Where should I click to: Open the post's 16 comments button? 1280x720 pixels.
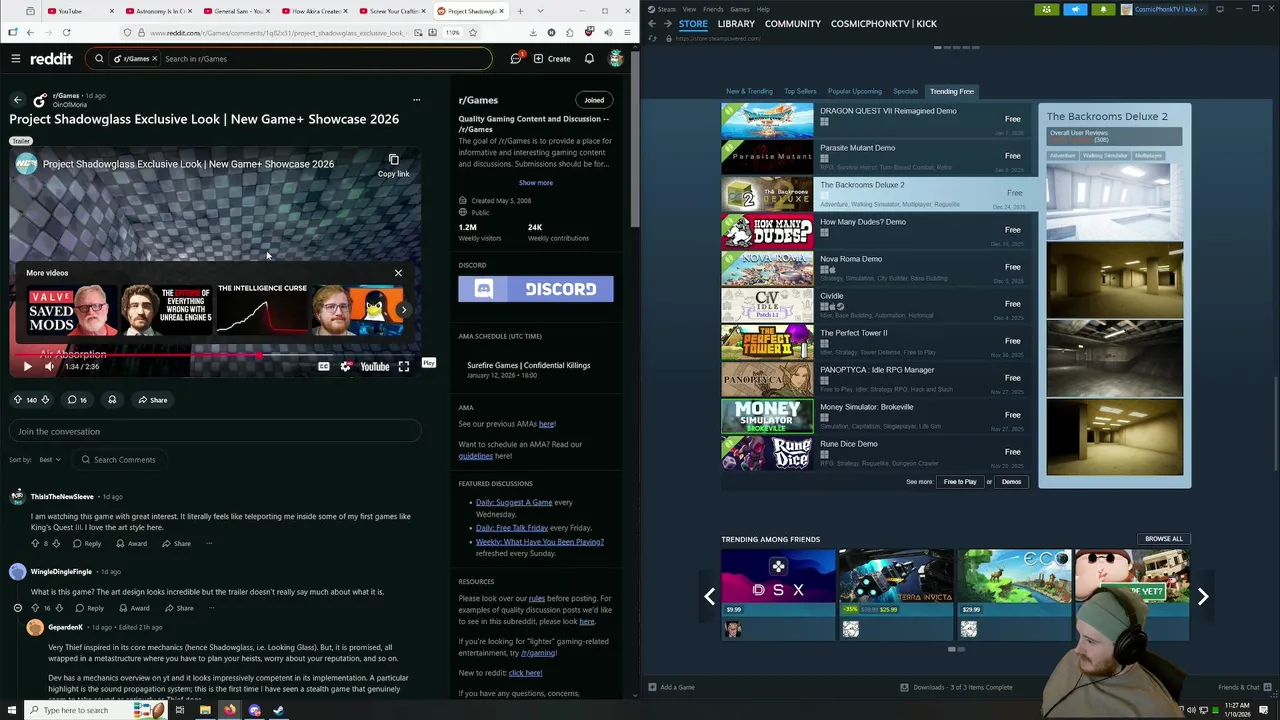pyautogui.click(x=76, y=400)
